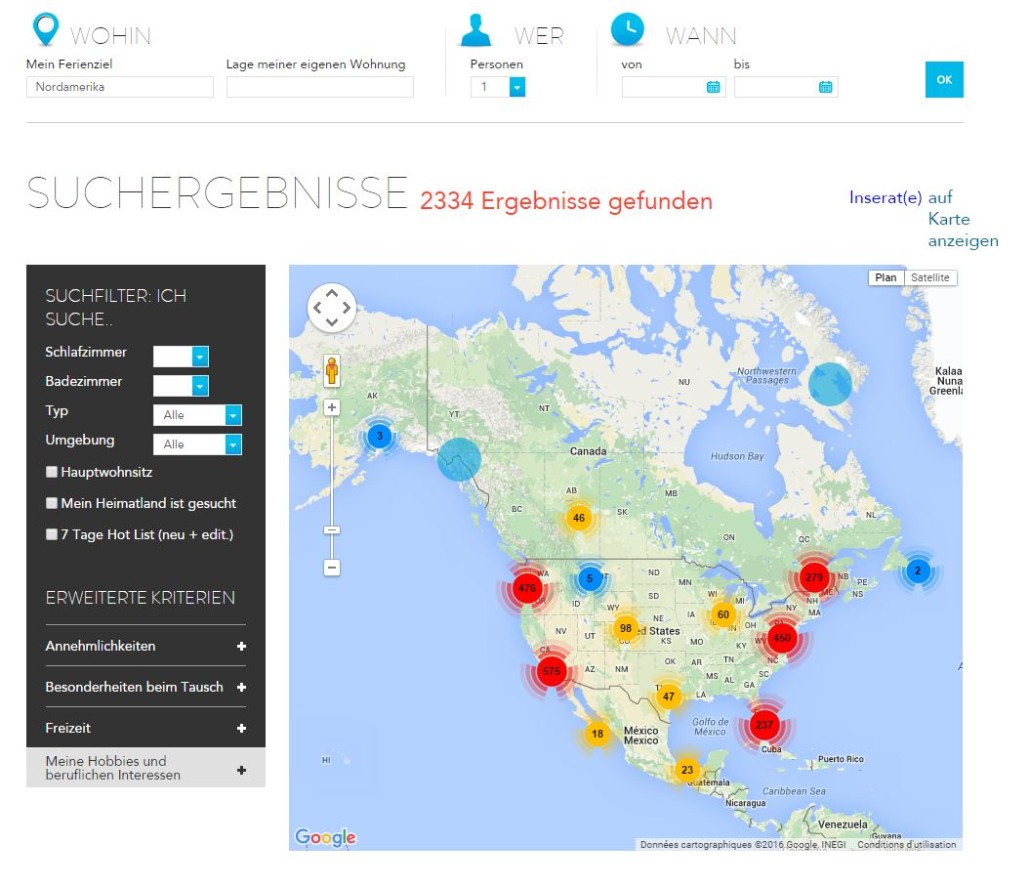
Task: Expand the Freizeit section
Action: (x=146, y=728)
